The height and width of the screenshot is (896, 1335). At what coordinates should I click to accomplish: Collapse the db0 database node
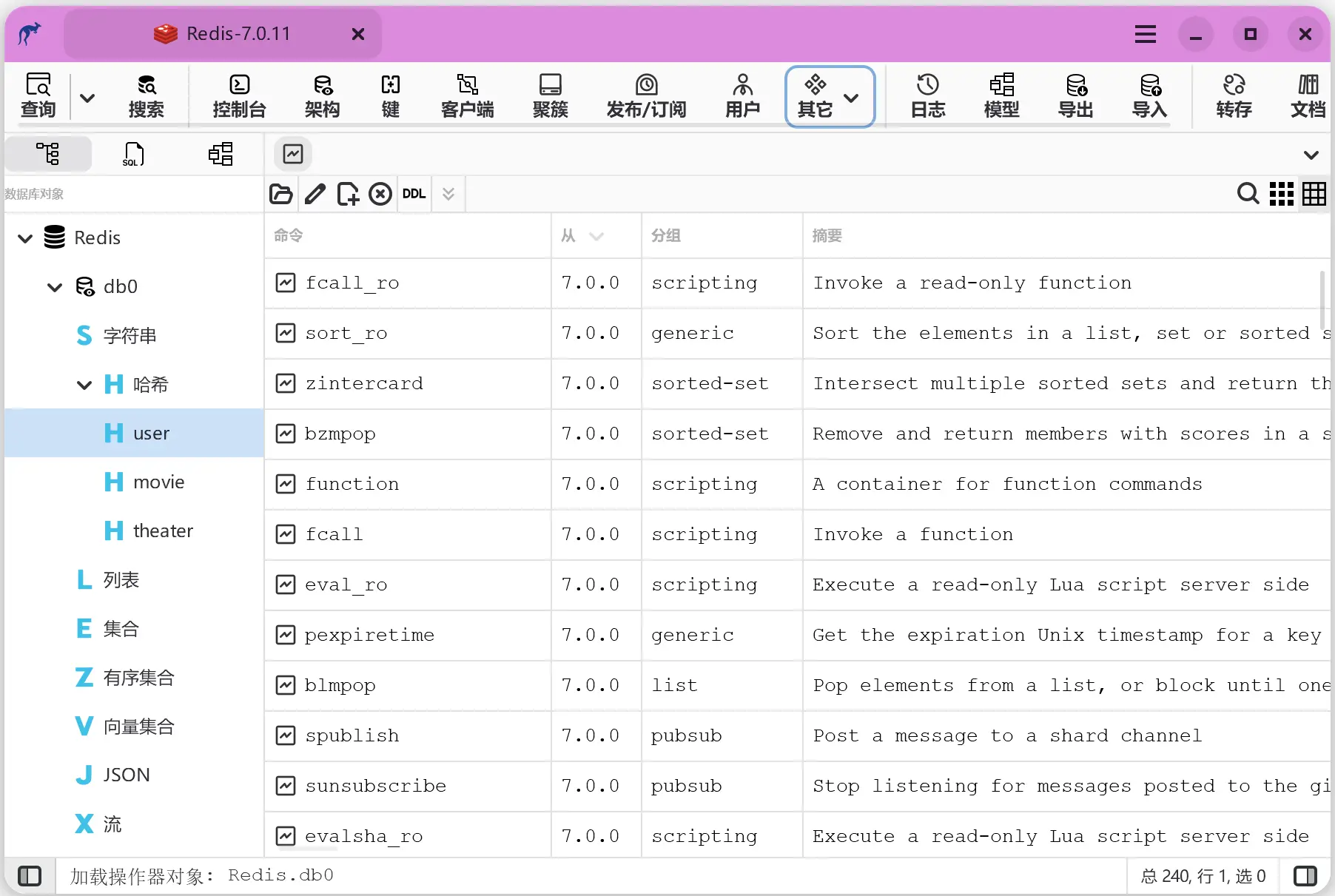click(x=55, y=287)
